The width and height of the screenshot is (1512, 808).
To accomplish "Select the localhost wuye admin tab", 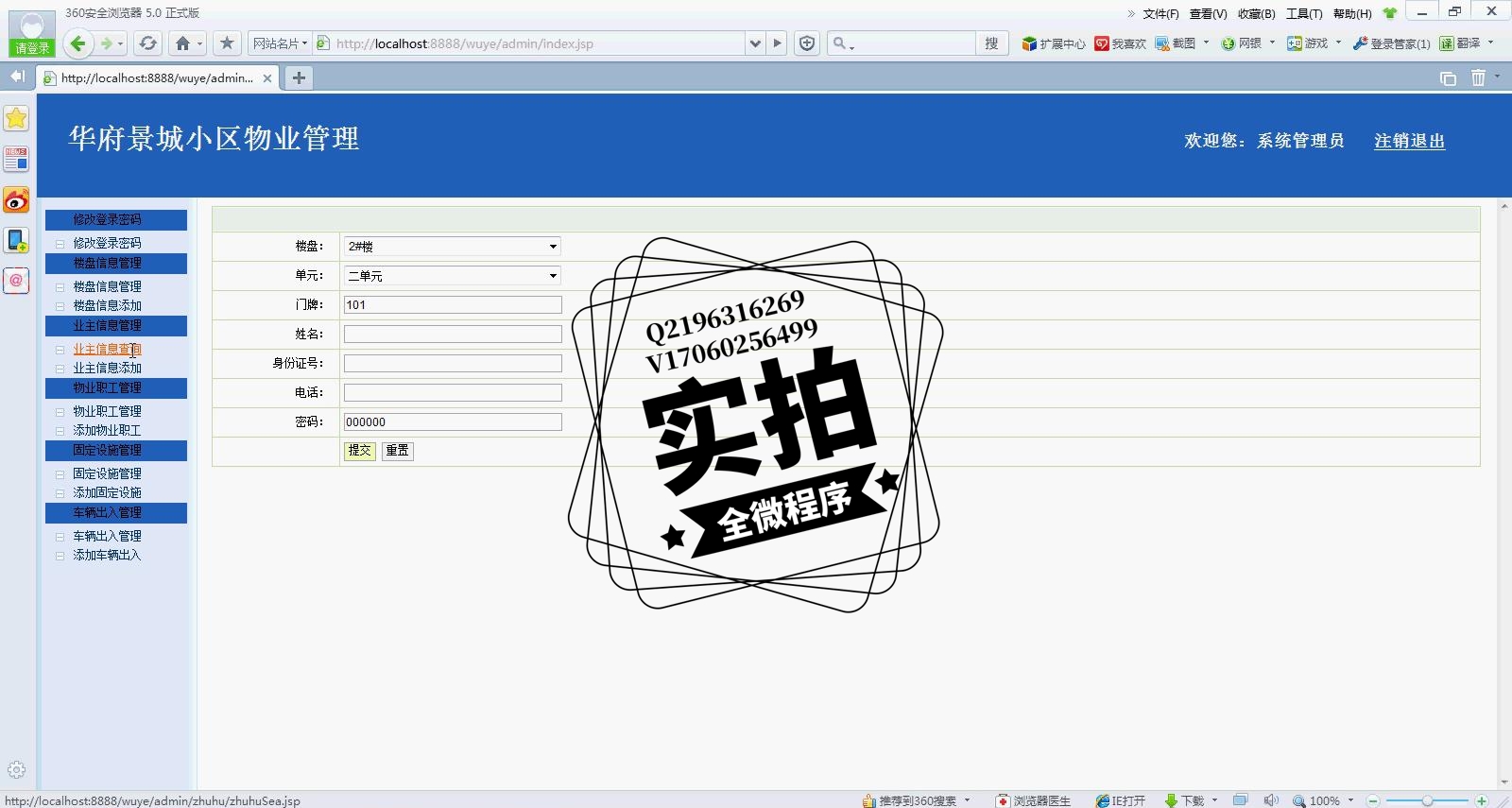I will pyautogui.click(x=157, y=78).
